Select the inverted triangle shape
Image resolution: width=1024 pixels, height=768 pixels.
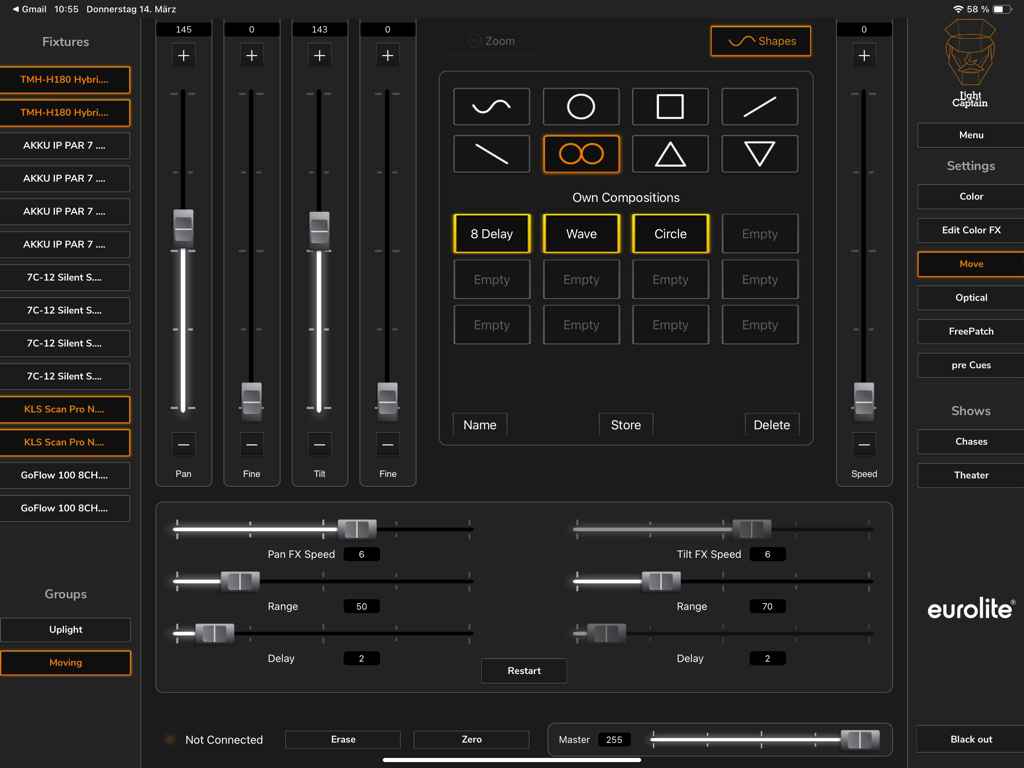click(759, 155)
